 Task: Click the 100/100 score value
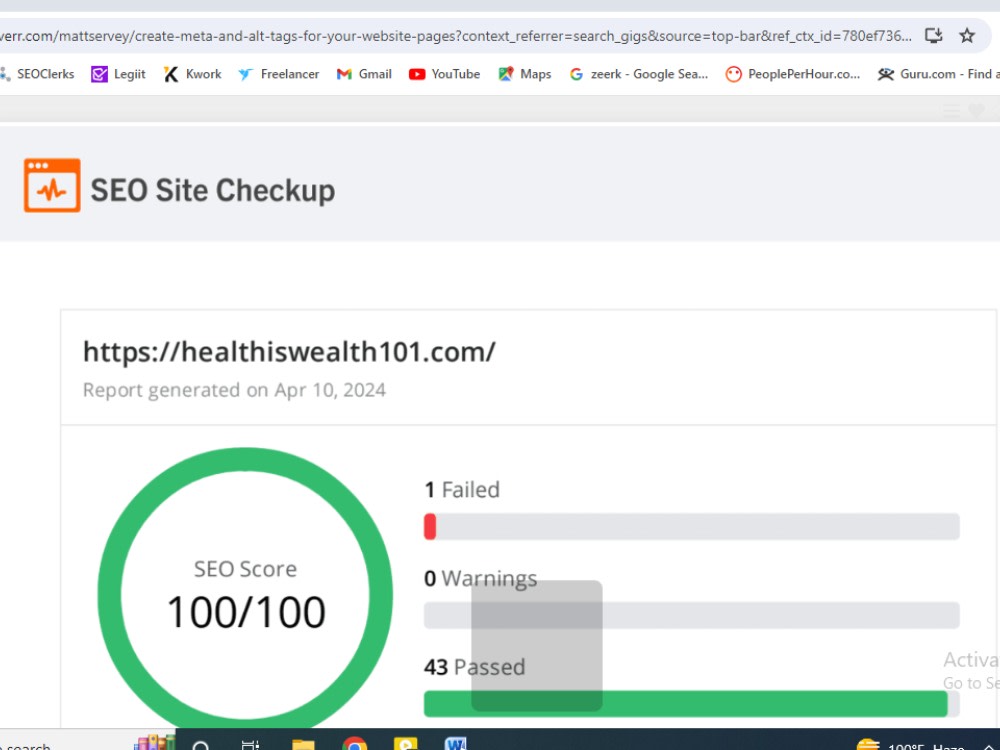pyautogui.click(x=246, y=612)
